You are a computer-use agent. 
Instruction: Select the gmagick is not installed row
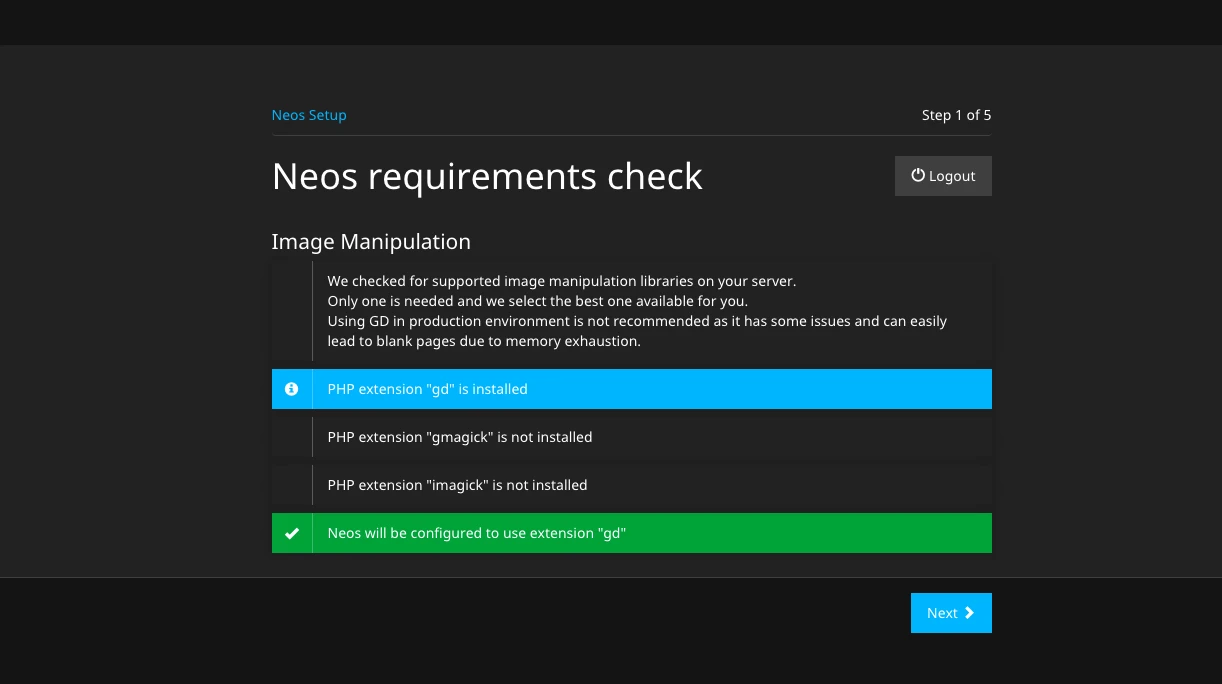click(x=632, y=437)
